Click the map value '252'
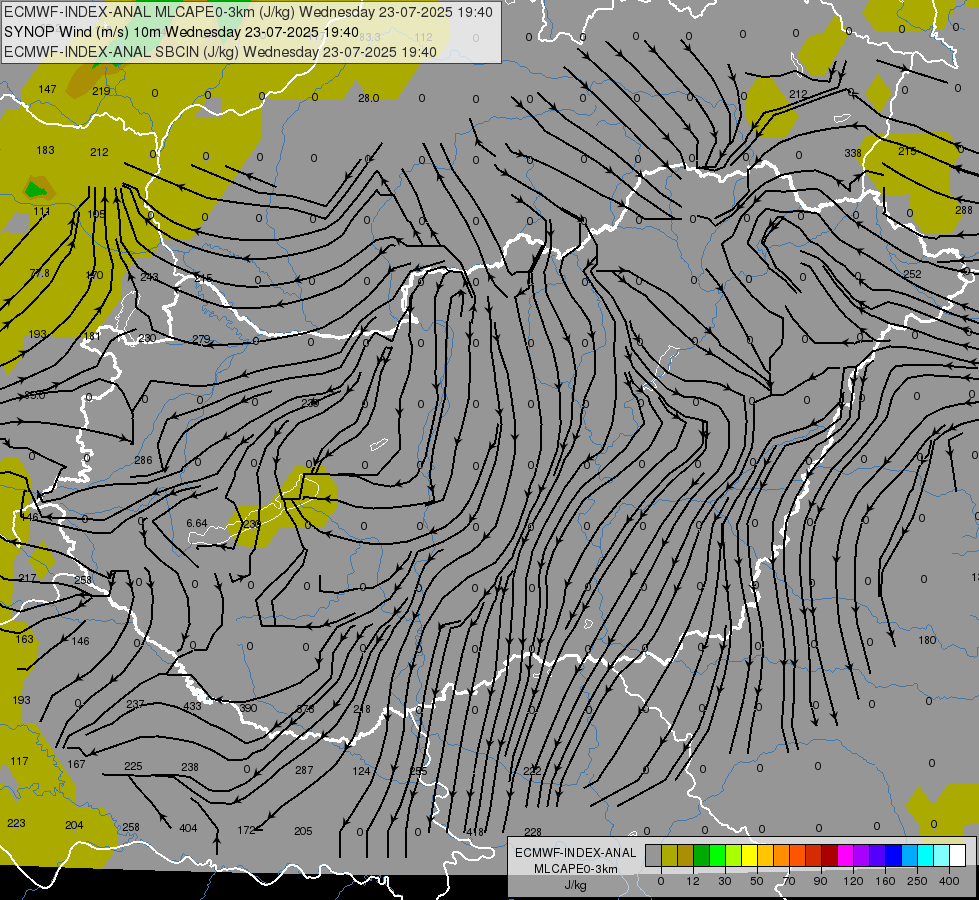The width and height of the screenshot is (979, 900). coord(912,274)
